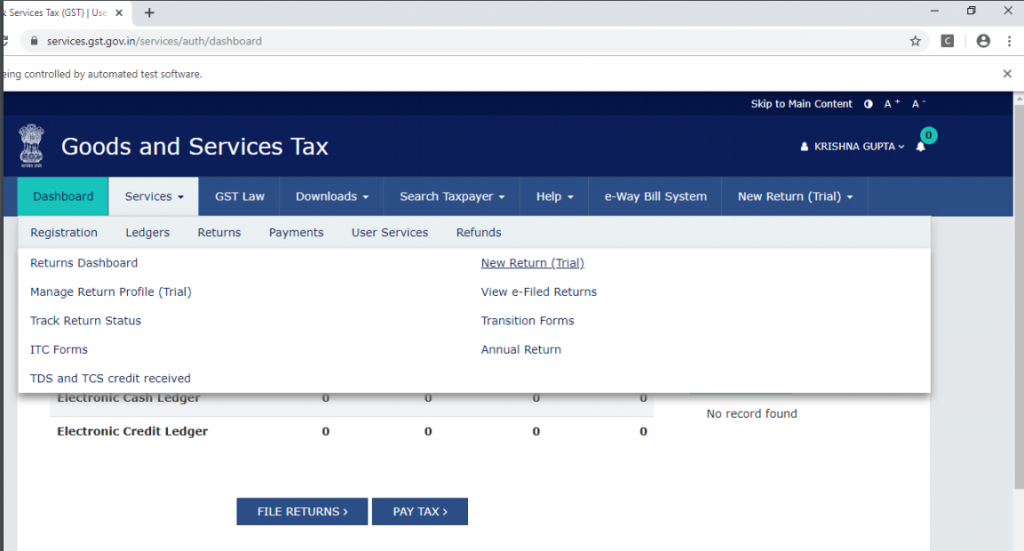Click the No record found text
1024x551 pixels.
point(752,414)
